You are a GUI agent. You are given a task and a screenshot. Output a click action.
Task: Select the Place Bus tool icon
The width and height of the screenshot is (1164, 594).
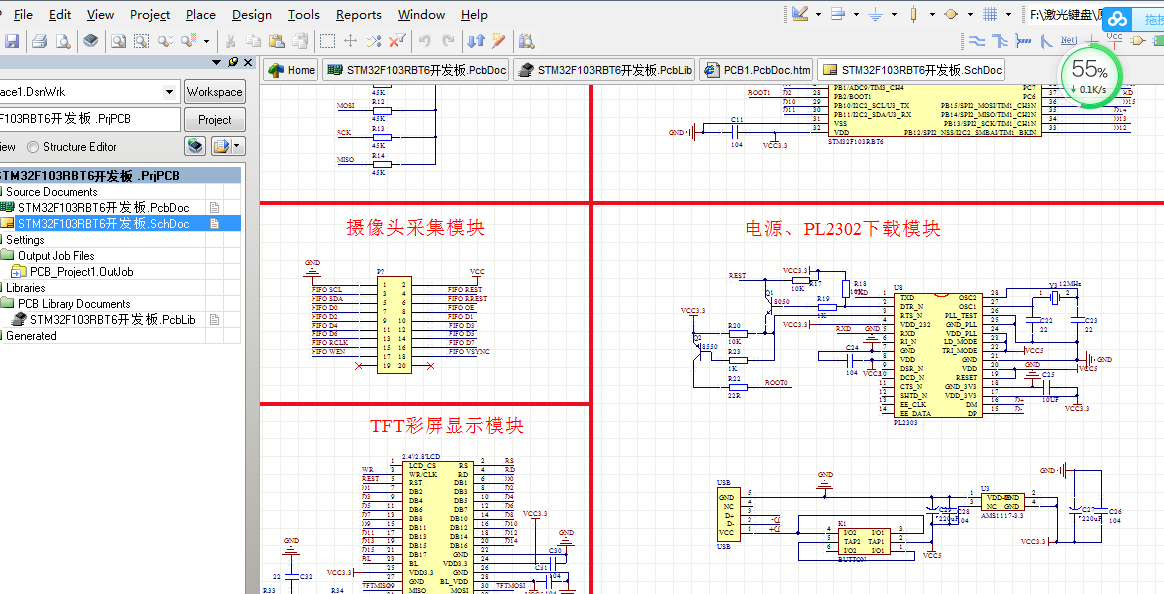[x=1001, y=41]
